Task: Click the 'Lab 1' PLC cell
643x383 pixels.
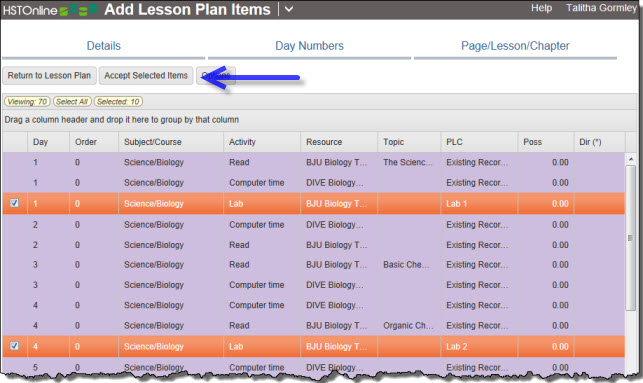Action: tap(479, 204)
